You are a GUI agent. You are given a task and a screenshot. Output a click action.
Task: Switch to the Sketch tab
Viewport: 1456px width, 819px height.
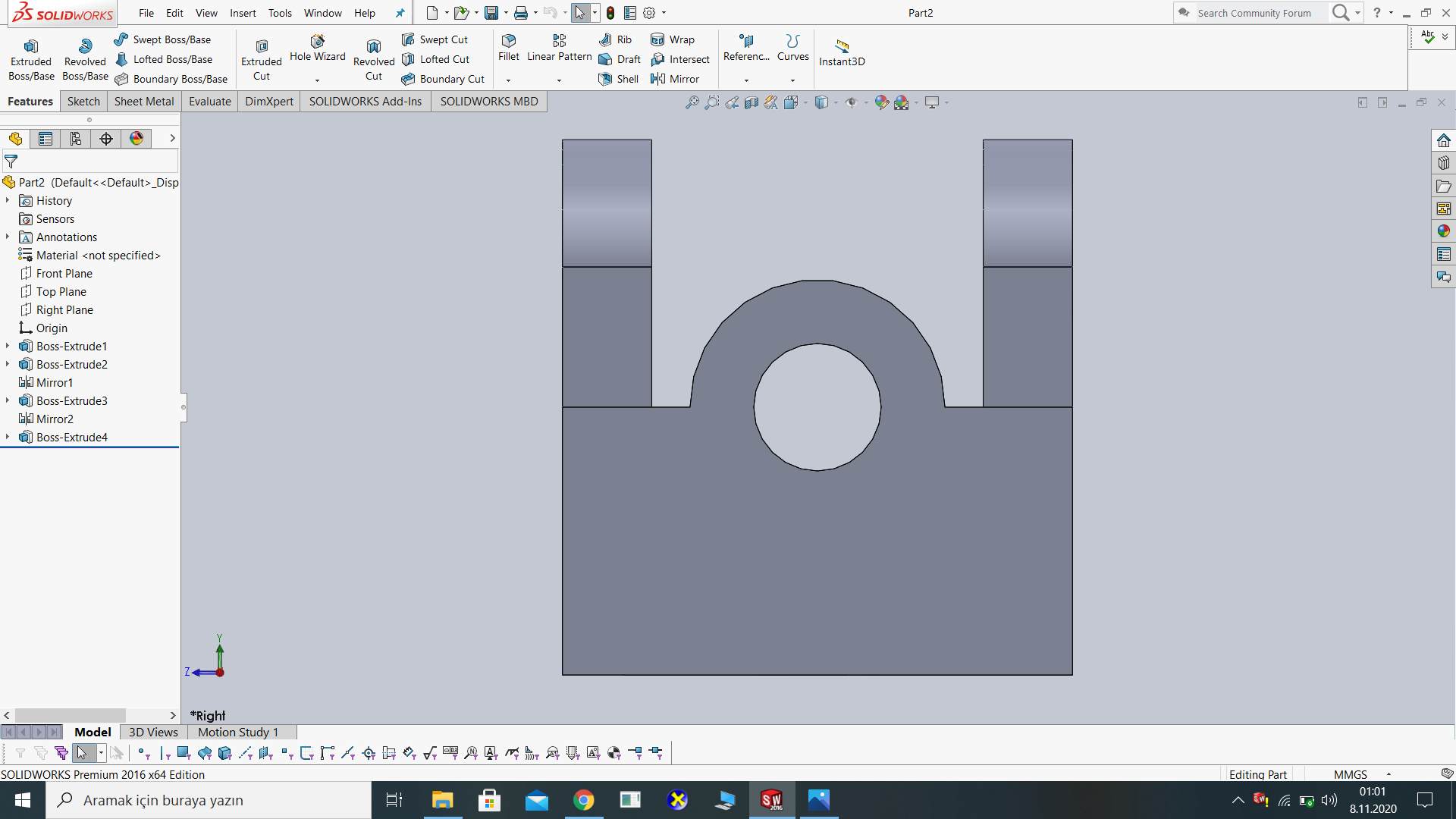pos(83,102)
